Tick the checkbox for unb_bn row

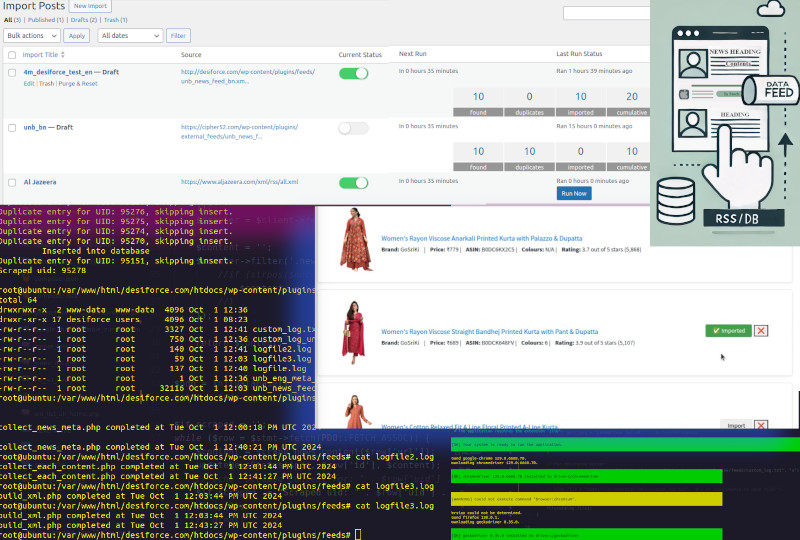12,128
